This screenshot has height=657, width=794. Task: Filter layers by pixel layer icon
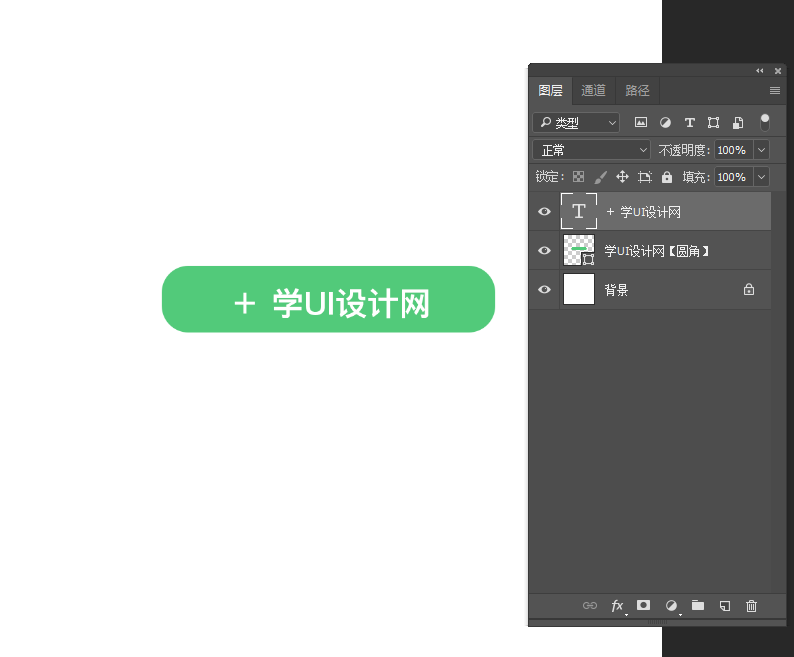(641, 122)
